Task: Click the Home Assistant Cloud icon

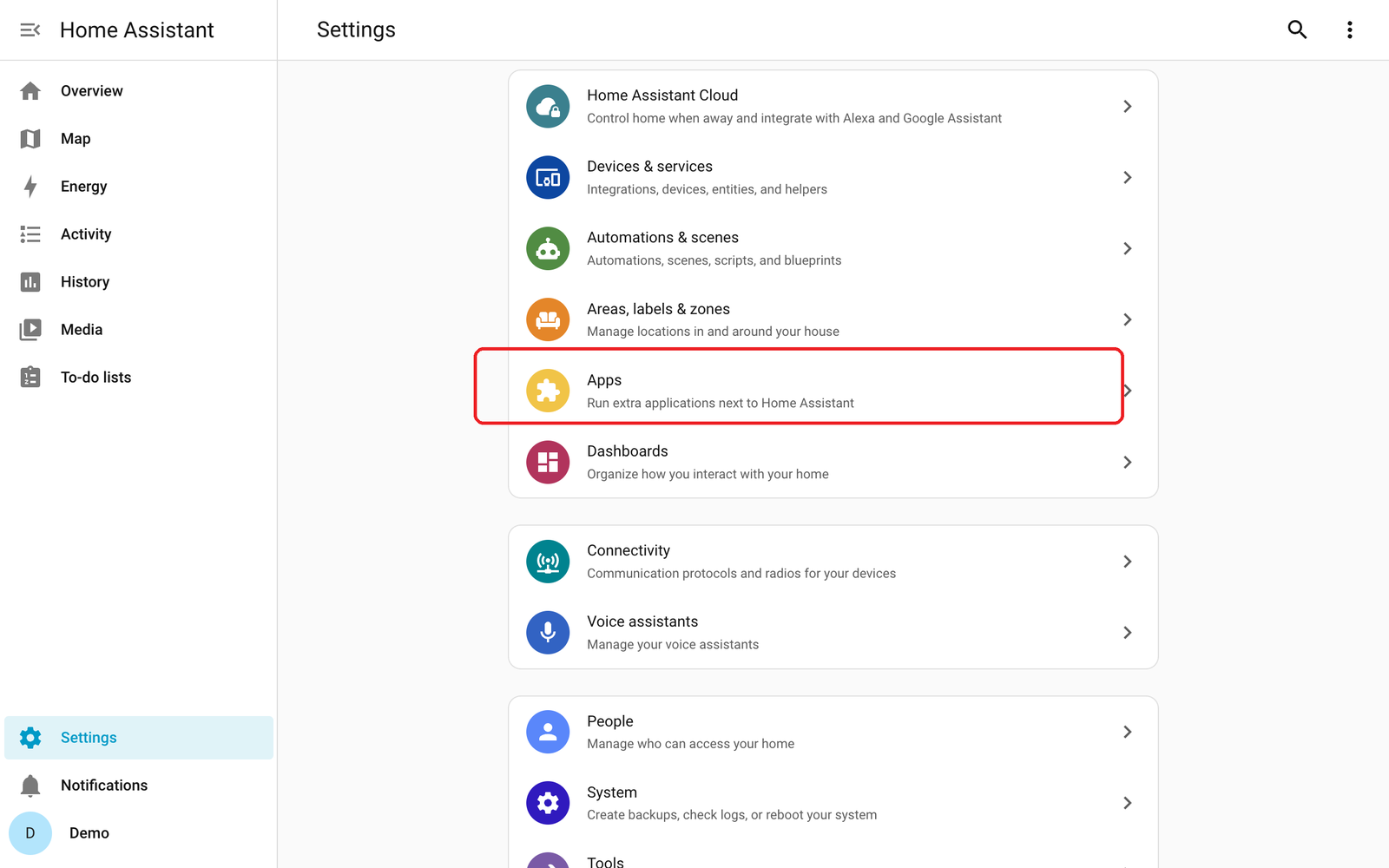Action: click(548, 106)
